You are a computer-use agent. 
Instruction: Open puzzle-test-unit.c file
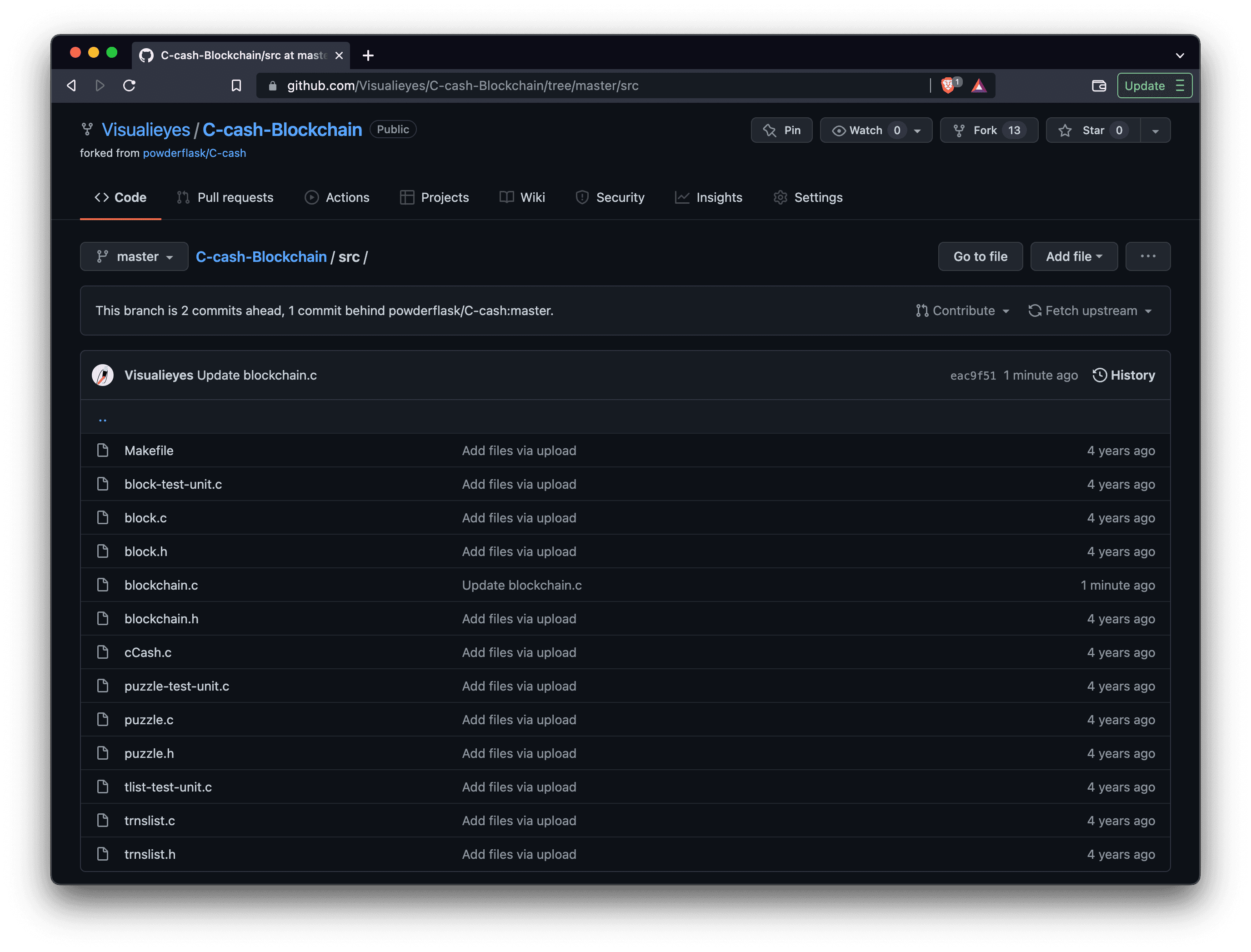pyautogui.click(x=177, y=686)
